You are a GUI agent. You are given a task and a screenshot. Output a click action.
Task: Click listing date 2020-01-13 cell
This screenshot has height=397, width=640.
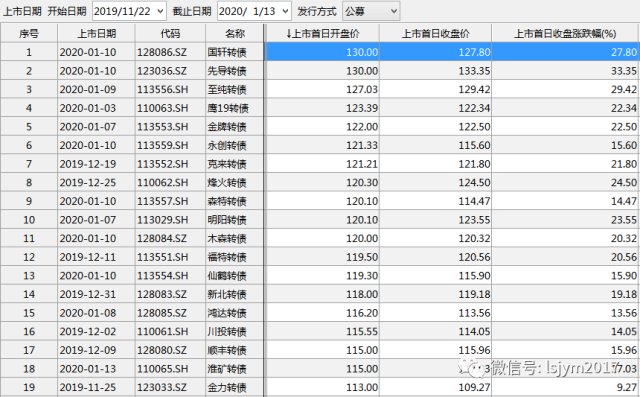coord(96,369)
